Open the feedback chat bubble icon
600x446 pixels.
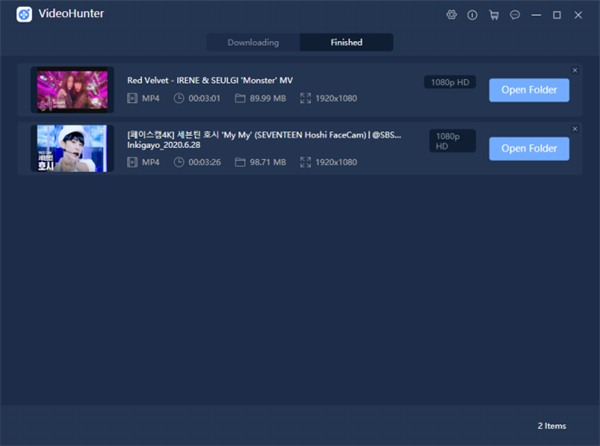tap(515, 15)
